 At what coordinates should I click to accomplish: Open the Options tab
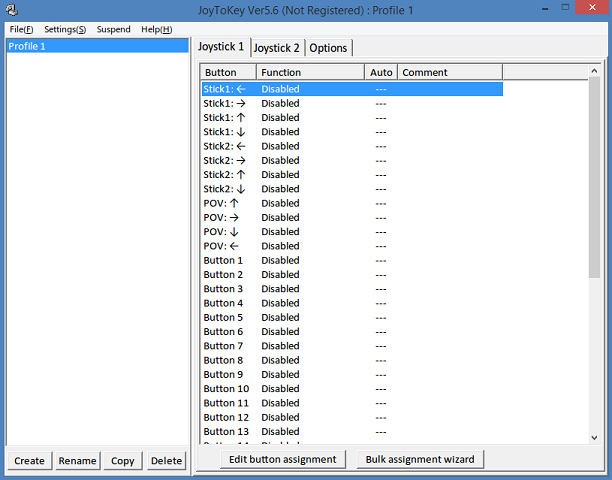[328, 48]
